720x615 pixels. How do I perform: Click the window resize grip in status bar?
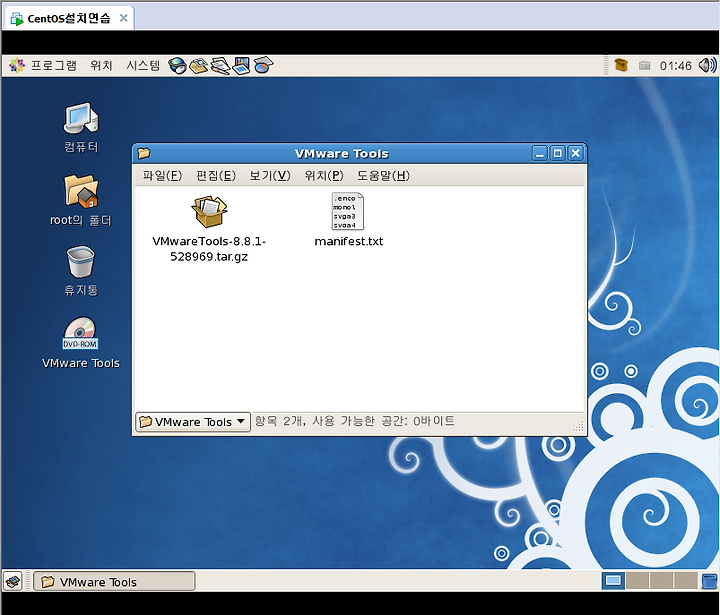[x=579, y=427]
